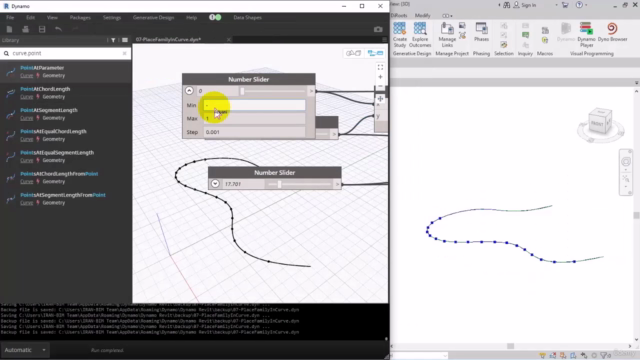Select PointAtChordLength search result

coord(65,93)
